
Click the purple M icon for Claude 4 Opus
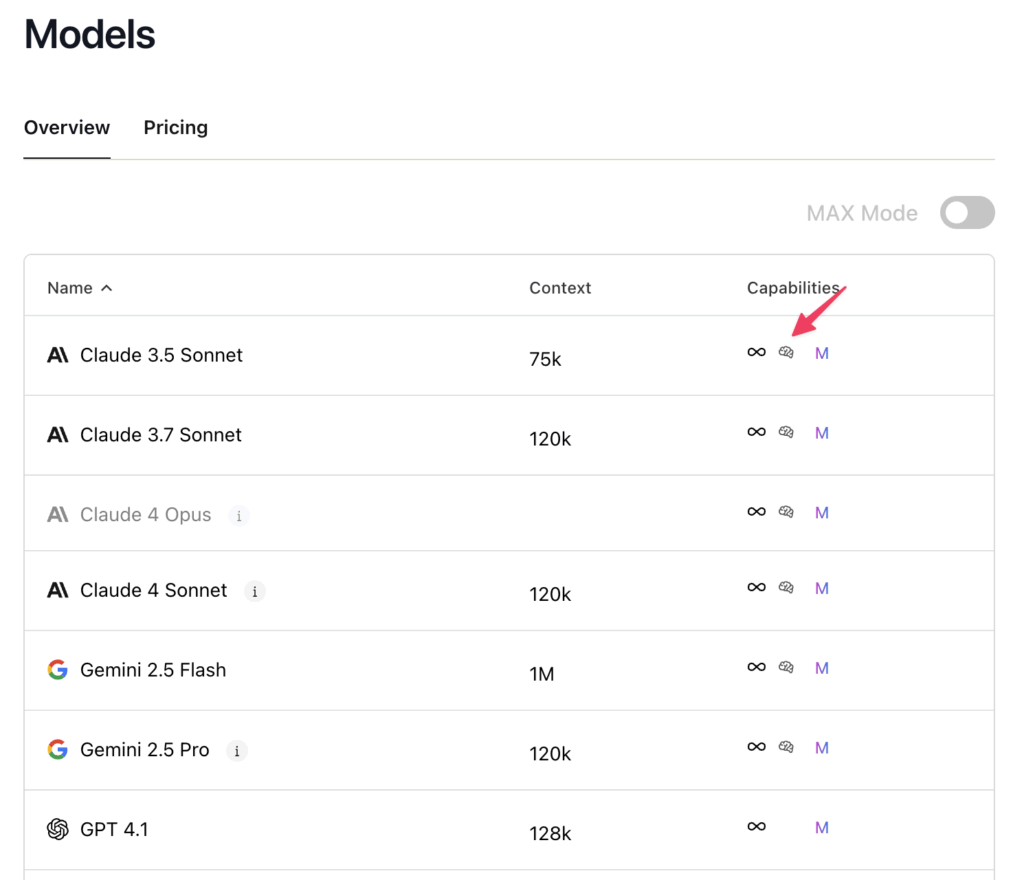pos(822,512)
